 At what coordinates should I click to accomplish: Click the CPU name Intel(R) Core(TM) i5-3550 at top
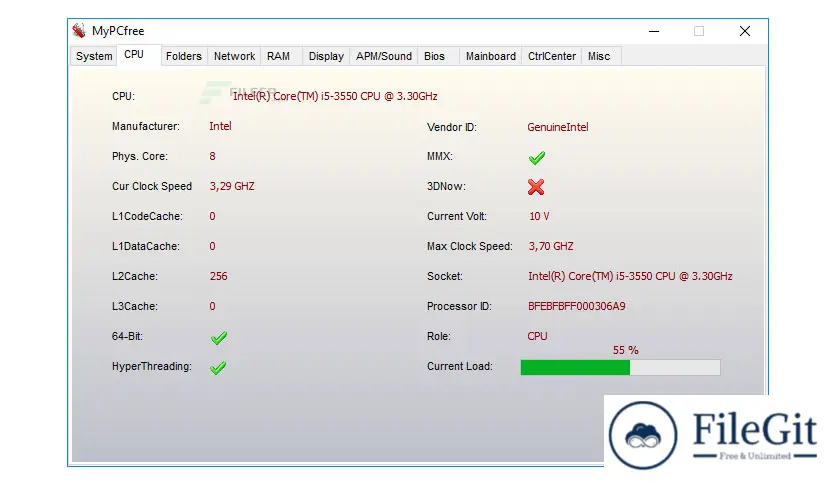pyautogui.click(x=335, y=96)
